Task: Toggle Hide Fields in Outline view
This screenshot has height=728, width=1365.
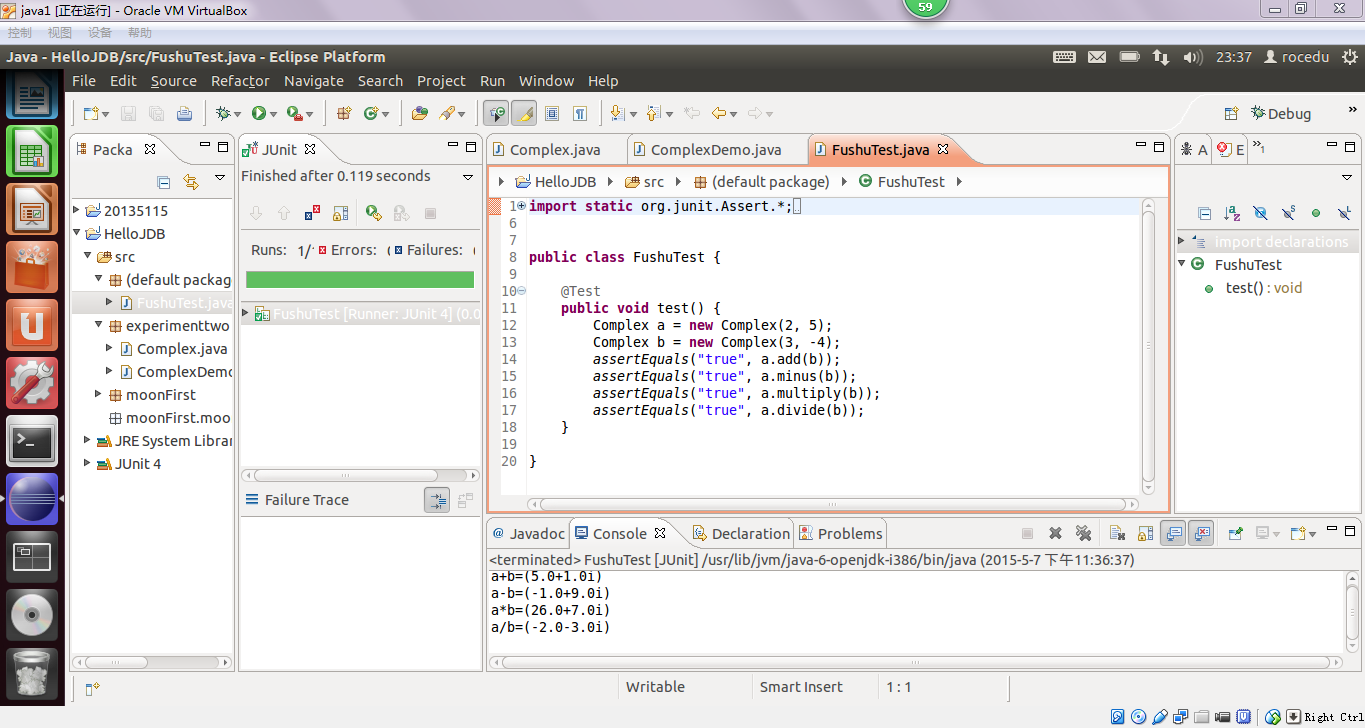Action: pyautogui.click(x=1260, y=213)
